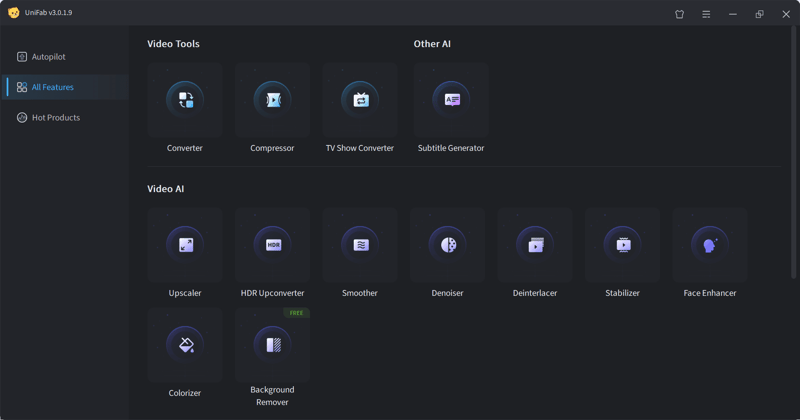
Task: Go to the Hot Products section
Action: click(55, 118)
